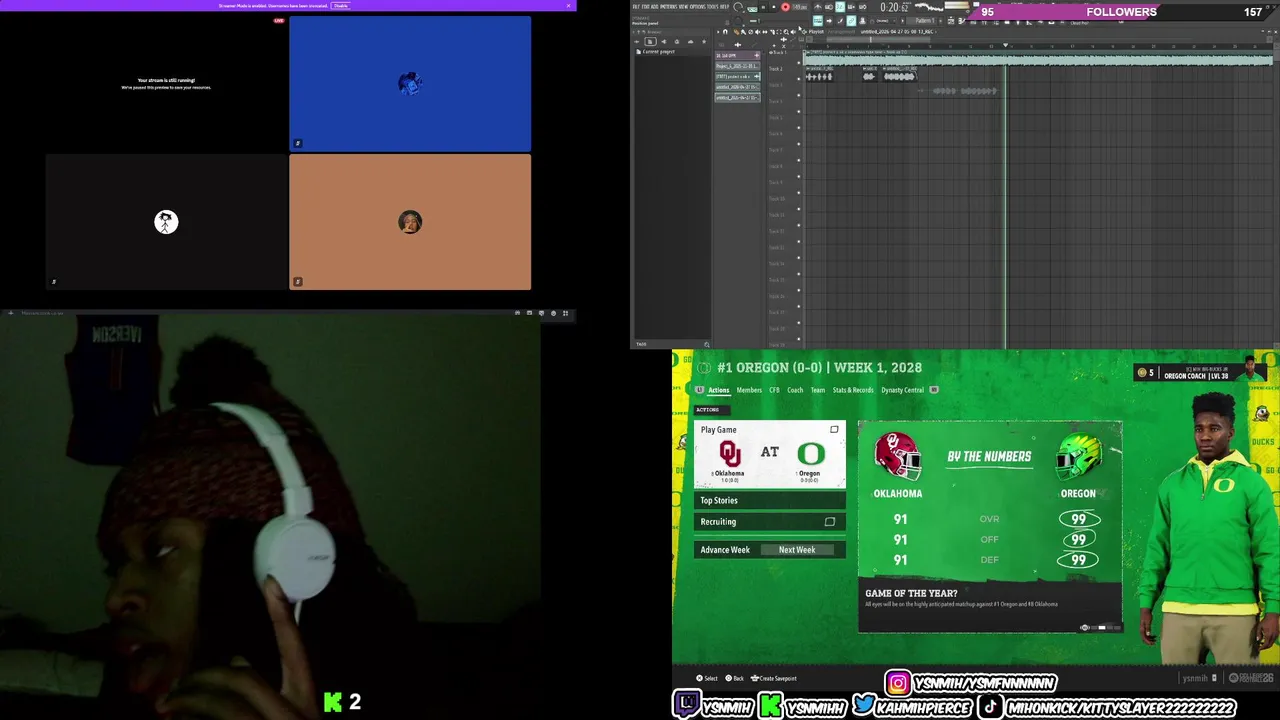Open the FL Studio FILE menu

pos(636,6)
